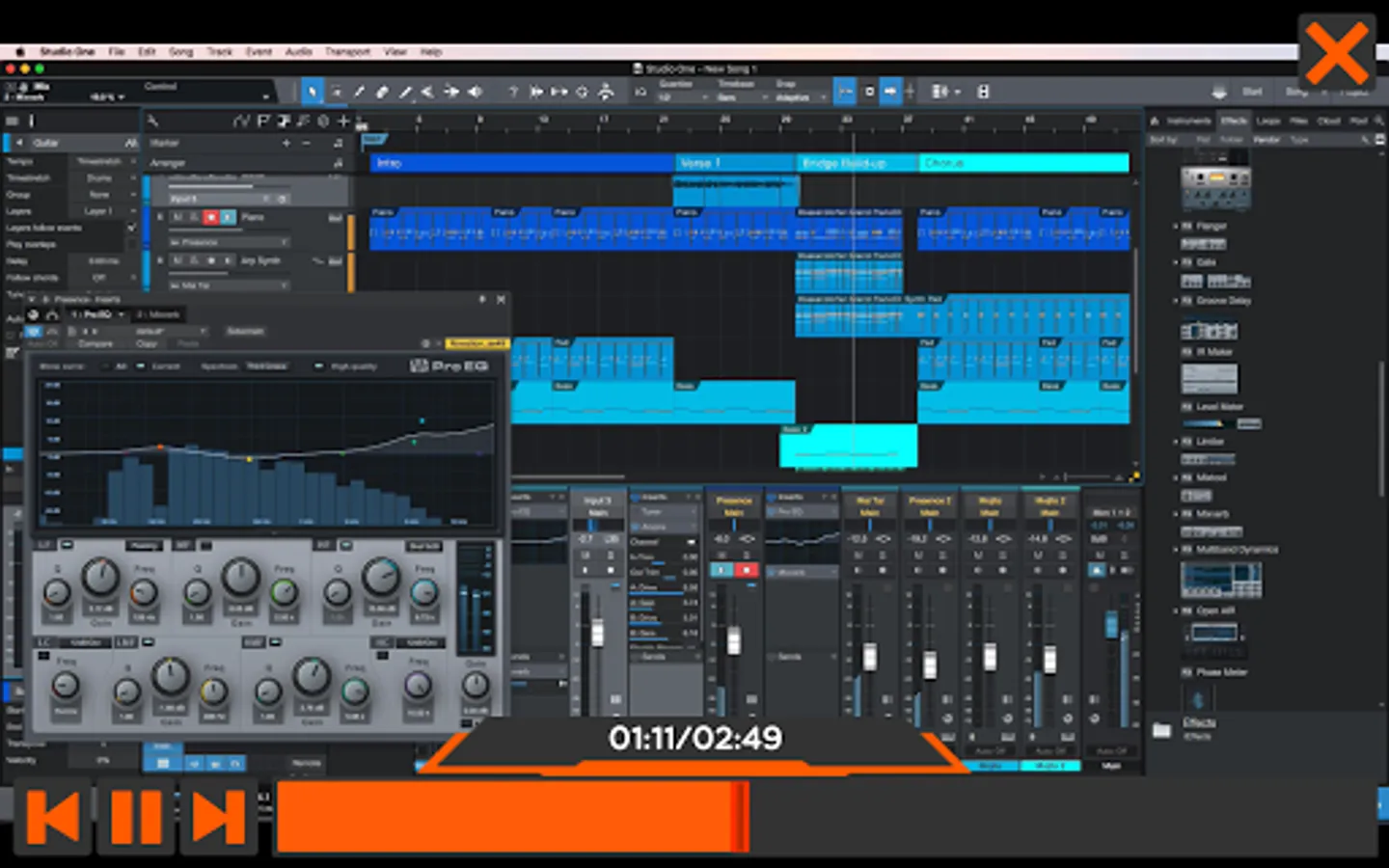Click the orange video progress bar
This screenshot has width=1389, height=868.
tap(511, 818)
